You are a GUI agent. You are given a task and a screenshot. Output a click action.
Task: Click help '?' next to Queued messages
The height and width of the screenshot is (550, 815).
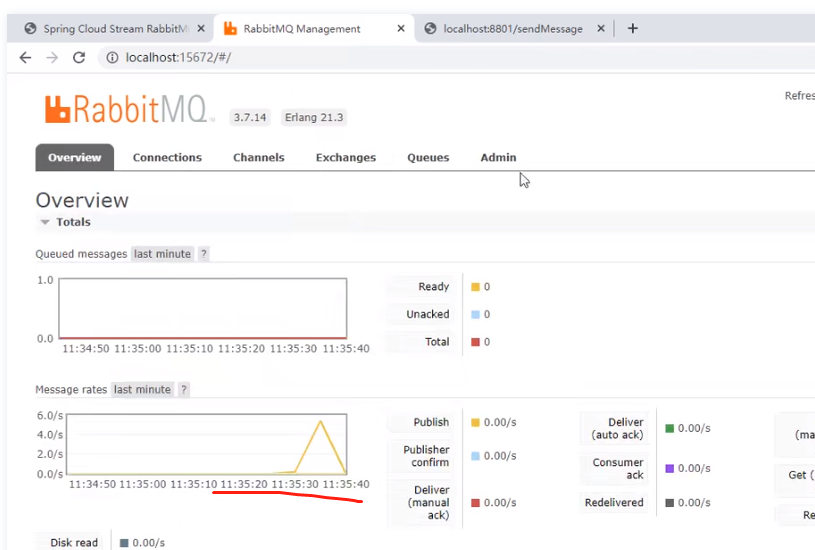coord(204,254)
